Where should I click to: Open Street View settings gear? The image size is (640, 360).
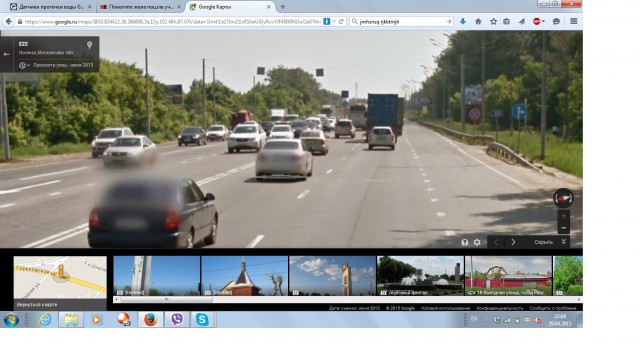(x=477, y=242)
